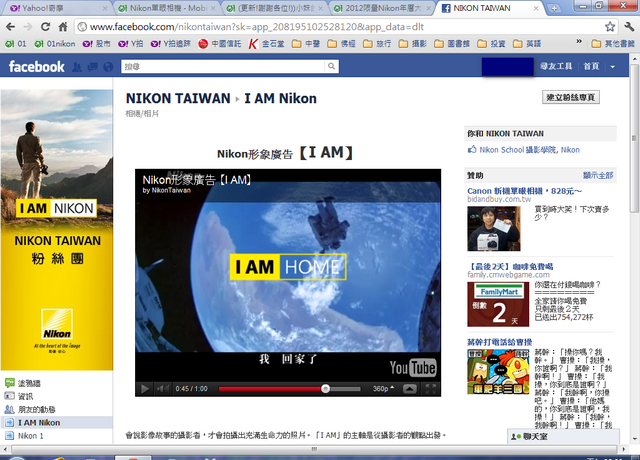
Task: Click the horizontal scrollbar at bottom
Action: click(x=314, y=449)
